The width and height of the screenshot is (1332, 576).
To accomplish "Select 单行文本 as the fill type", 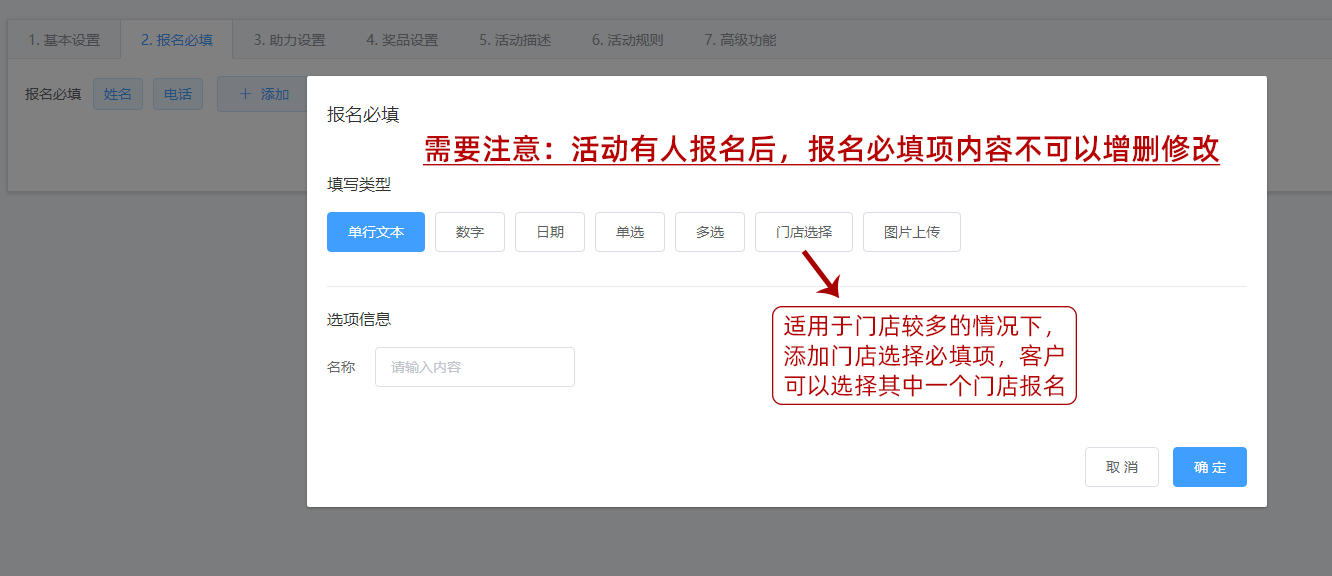I will [x=376, y=232].
